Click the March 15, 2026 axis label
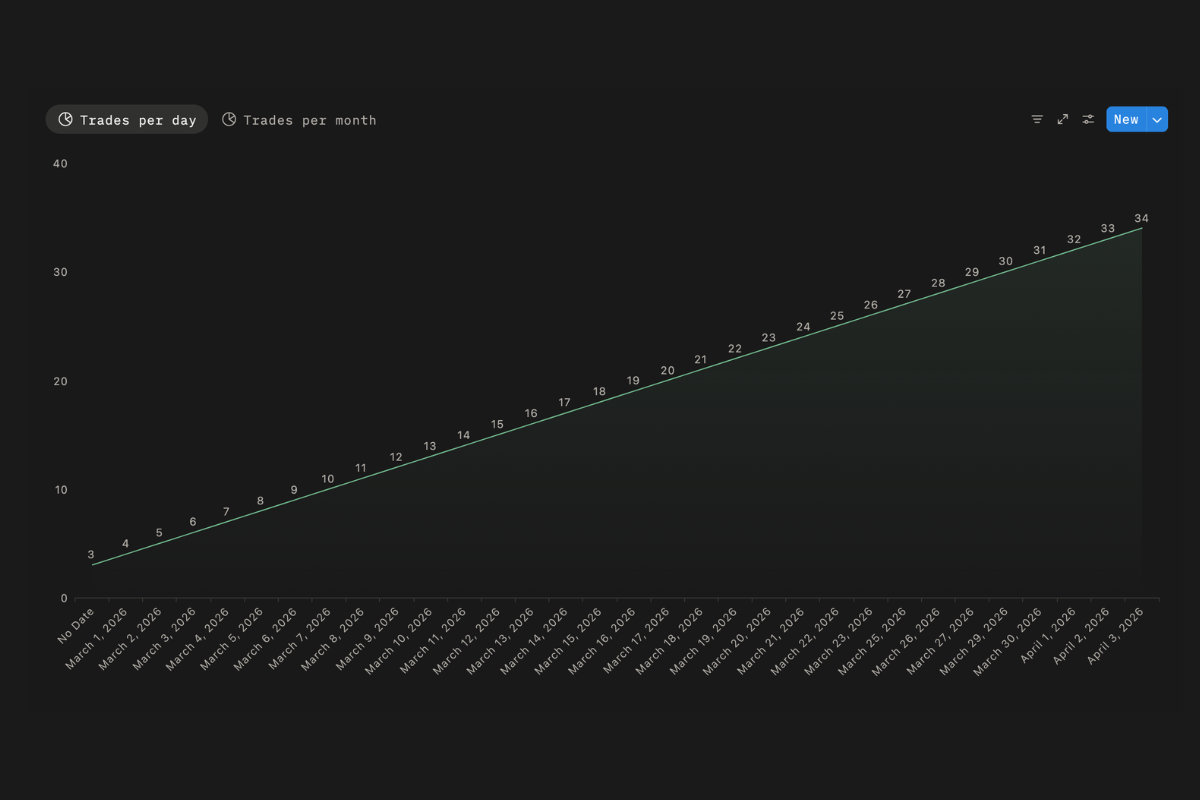The width and height of the screenshot is (1200, 800). click(569, 641)
